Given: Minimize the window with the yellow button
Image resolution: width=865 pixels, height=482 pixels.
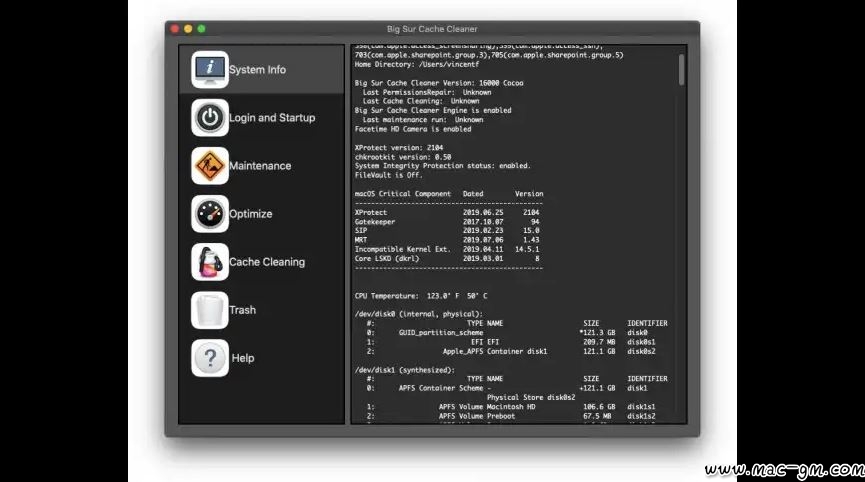Looking at the screenshot, I should 187,29.
